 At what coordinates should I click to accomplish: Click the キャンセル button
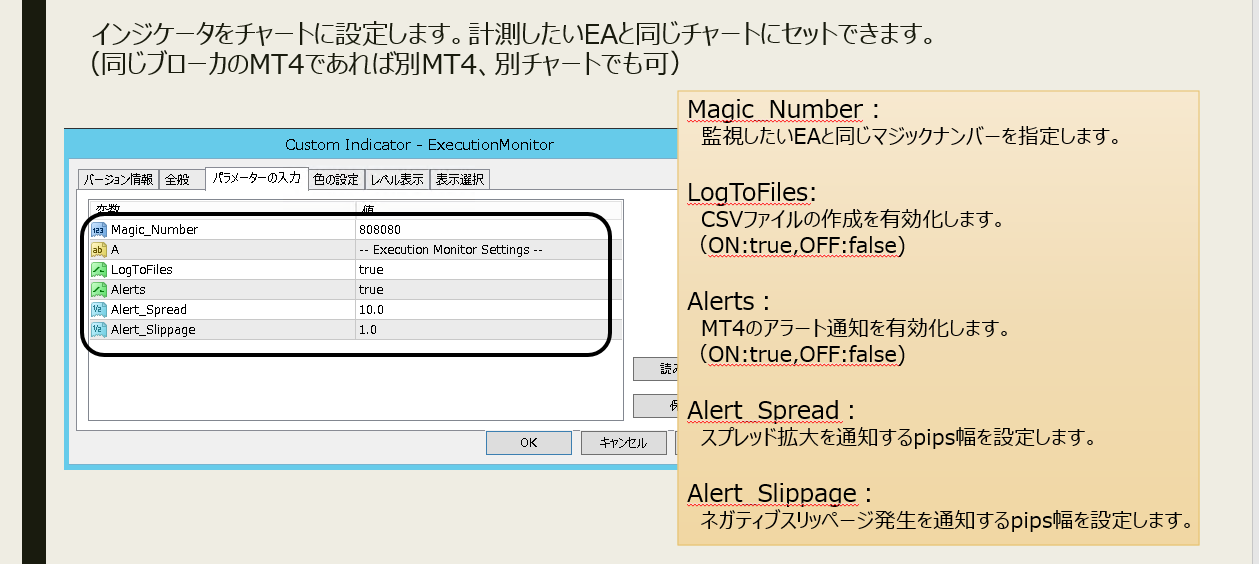[x=622, y=443]
